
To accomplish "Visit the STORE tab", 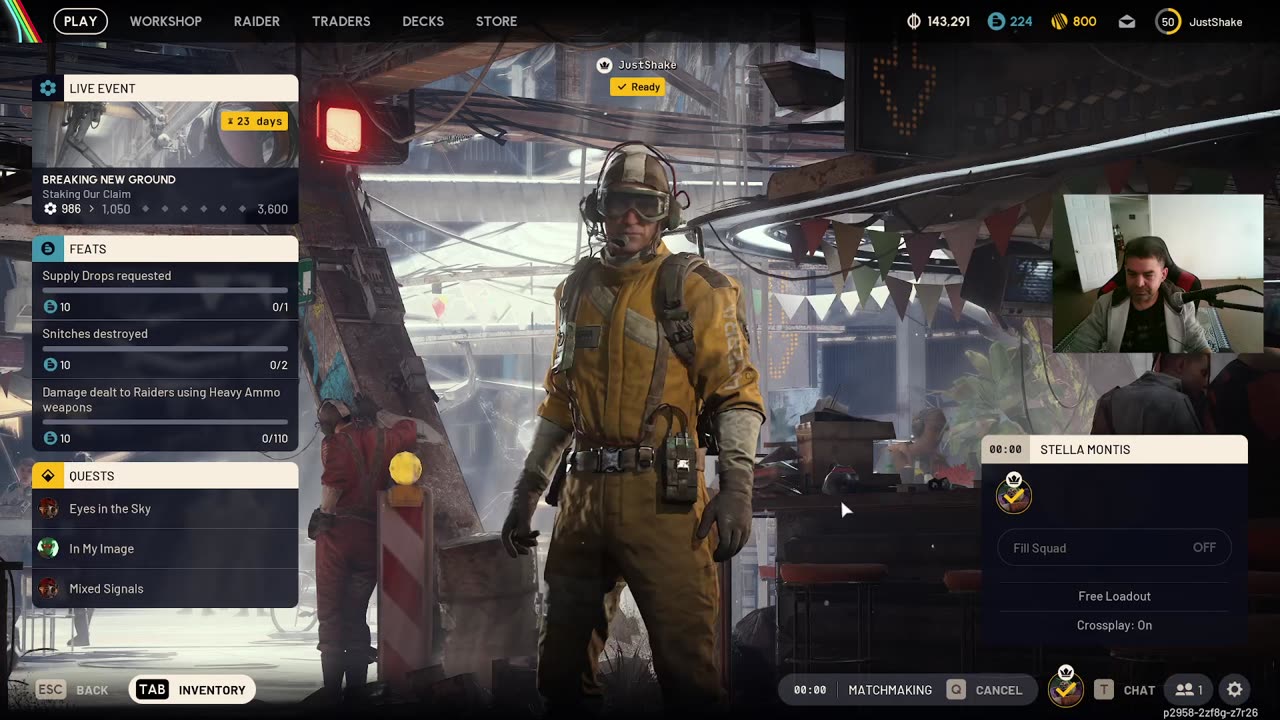I will click(497, 21).
